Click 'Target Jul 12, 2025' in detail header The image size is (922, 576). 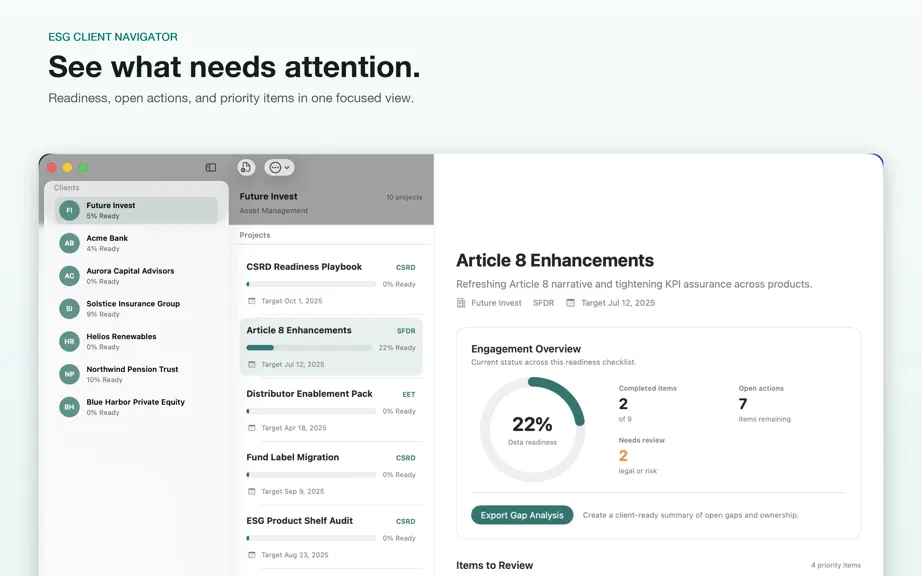point(618,303)
